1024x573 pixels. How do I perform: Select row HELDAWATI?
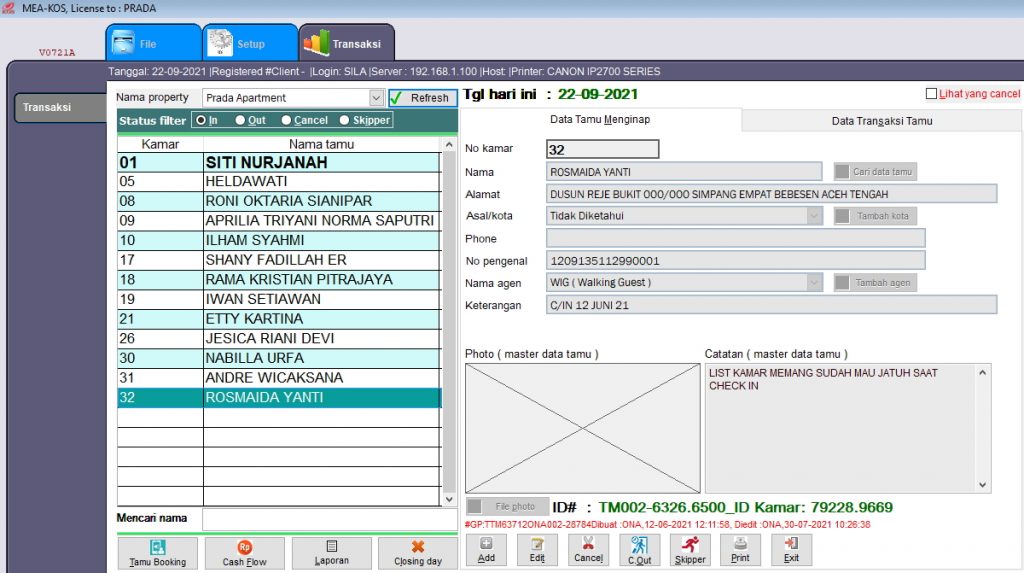[279, 182]
